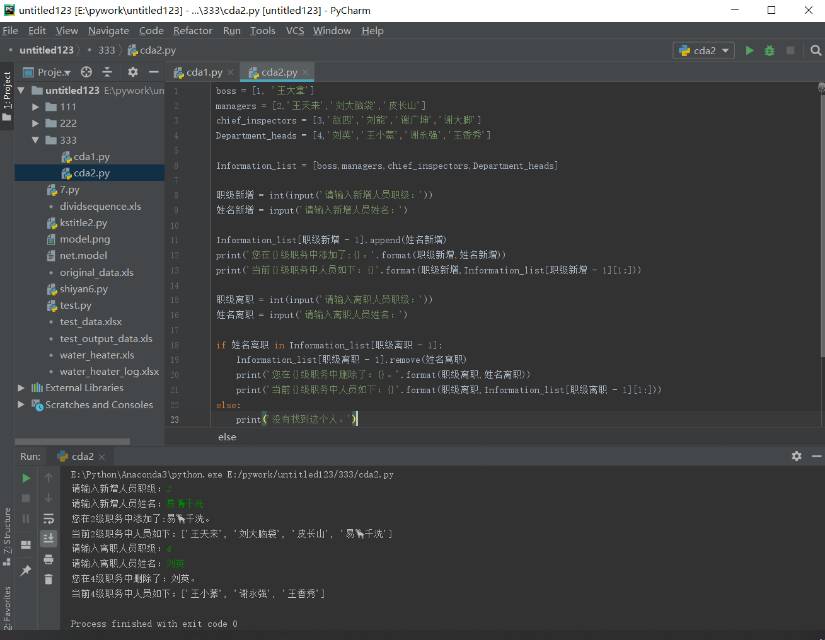
Task: Open the Run panel settings gear
Action: click(796, 456)
